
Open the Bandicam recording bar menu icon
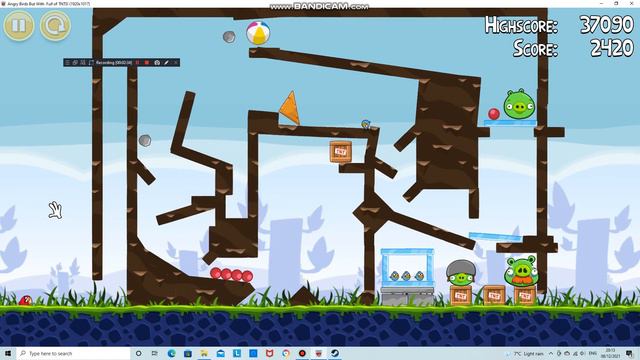click(67, 62)
